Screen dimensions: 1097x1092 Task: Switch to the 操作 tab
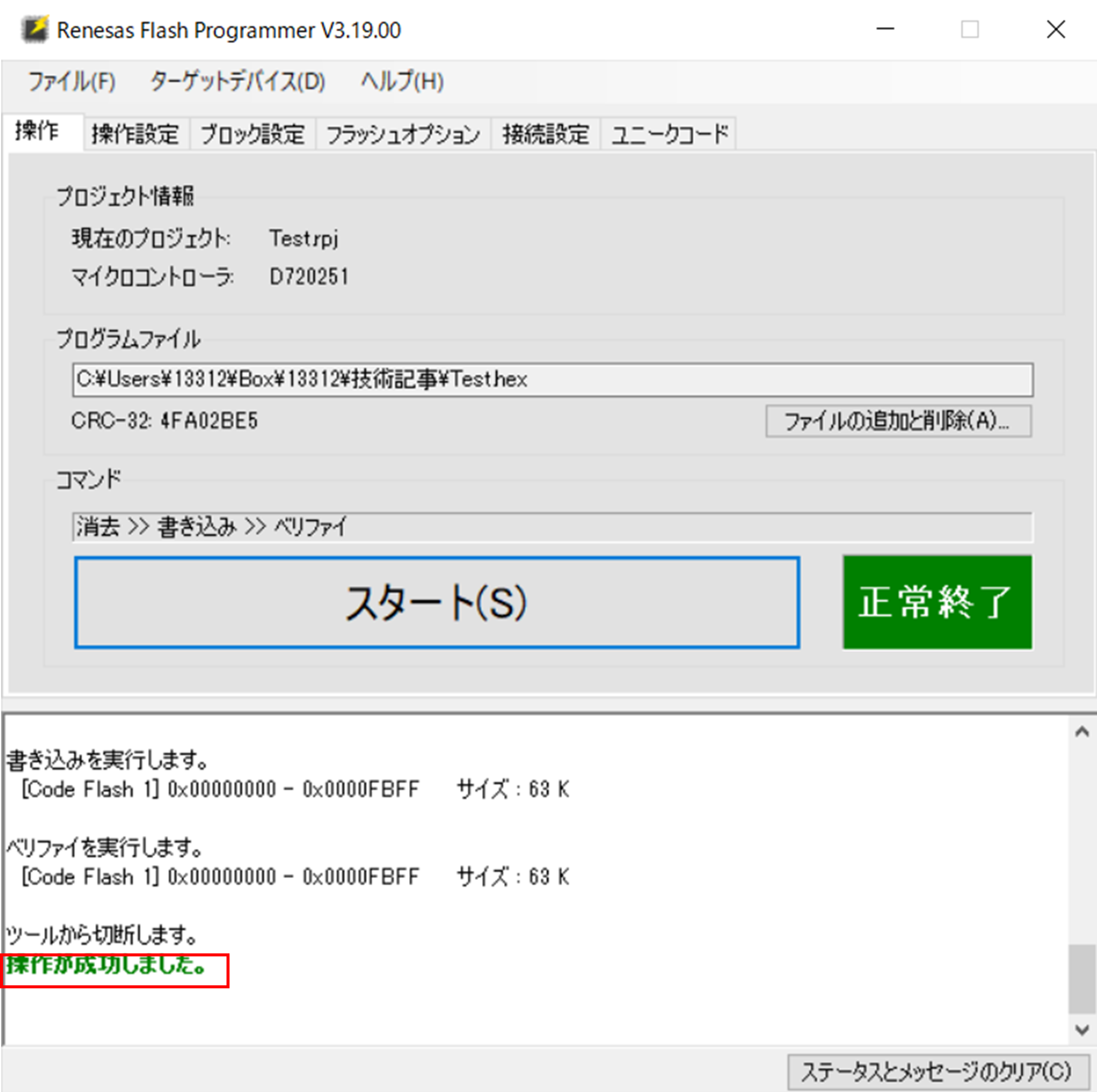click(x=37, y=131)
